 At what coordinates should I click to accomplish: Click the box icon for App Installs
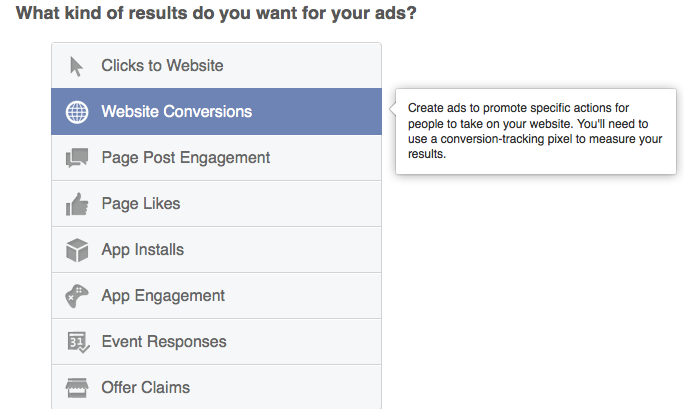click(77, 250)
